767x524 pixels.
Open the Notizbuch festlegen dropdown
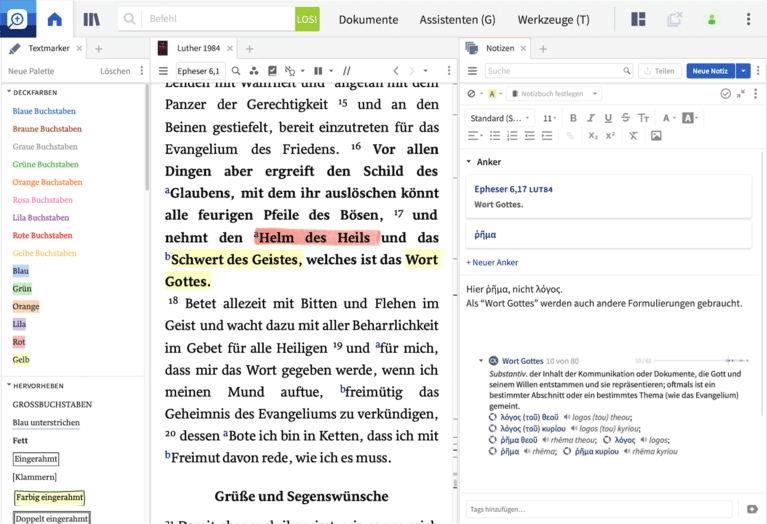click(x=554, y=93)
